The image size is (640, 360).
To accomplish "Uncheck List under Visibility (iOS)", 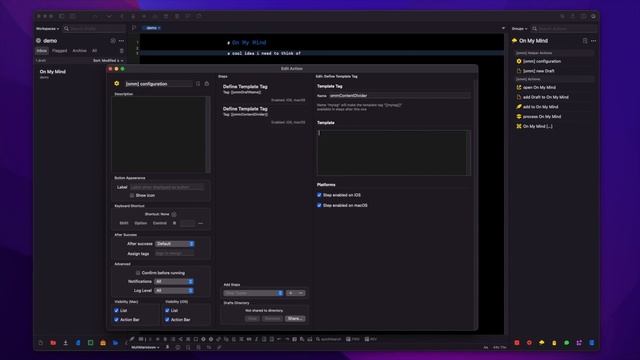I will coord(167,311).
